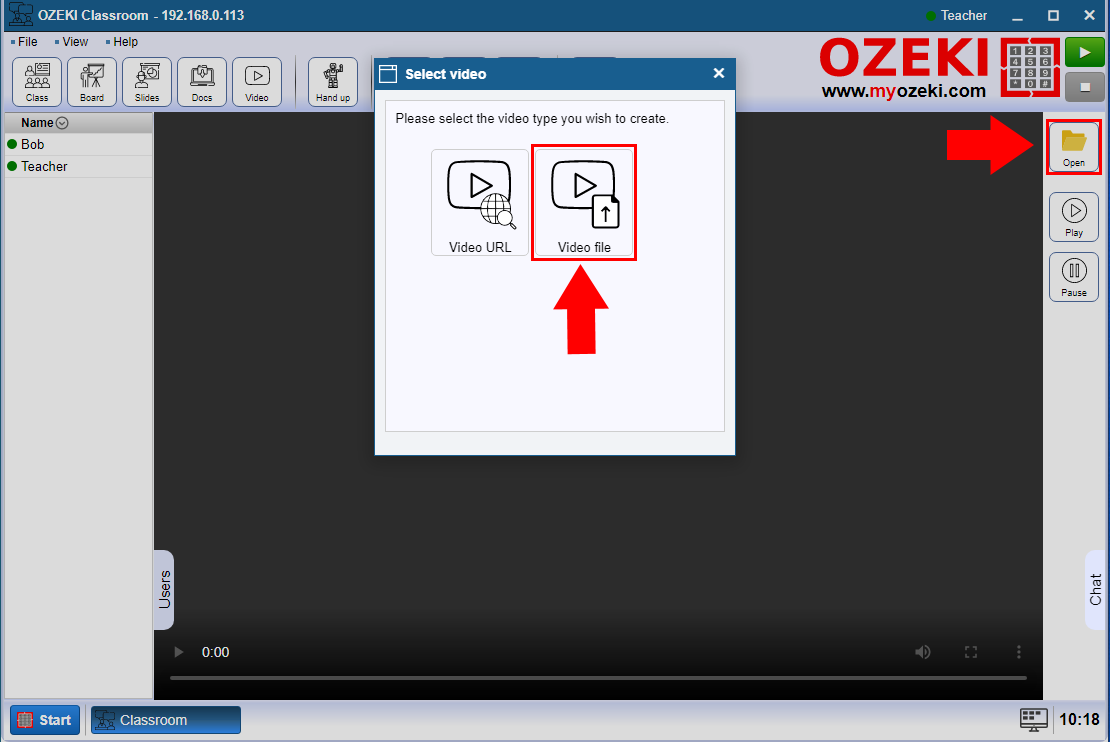Choose the Video URL option
1110x742 pixels.
click(480, 202)
